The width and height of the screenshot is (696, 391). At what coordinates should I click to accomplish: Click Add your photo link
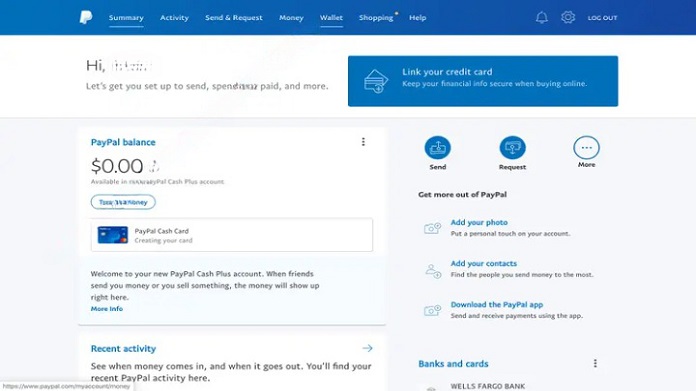(x=479, y=222)
